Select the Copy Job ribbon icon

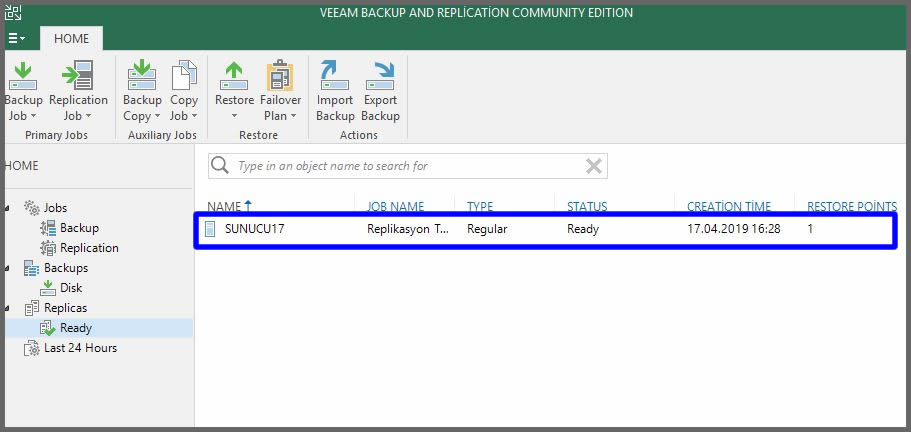[184, 78]
